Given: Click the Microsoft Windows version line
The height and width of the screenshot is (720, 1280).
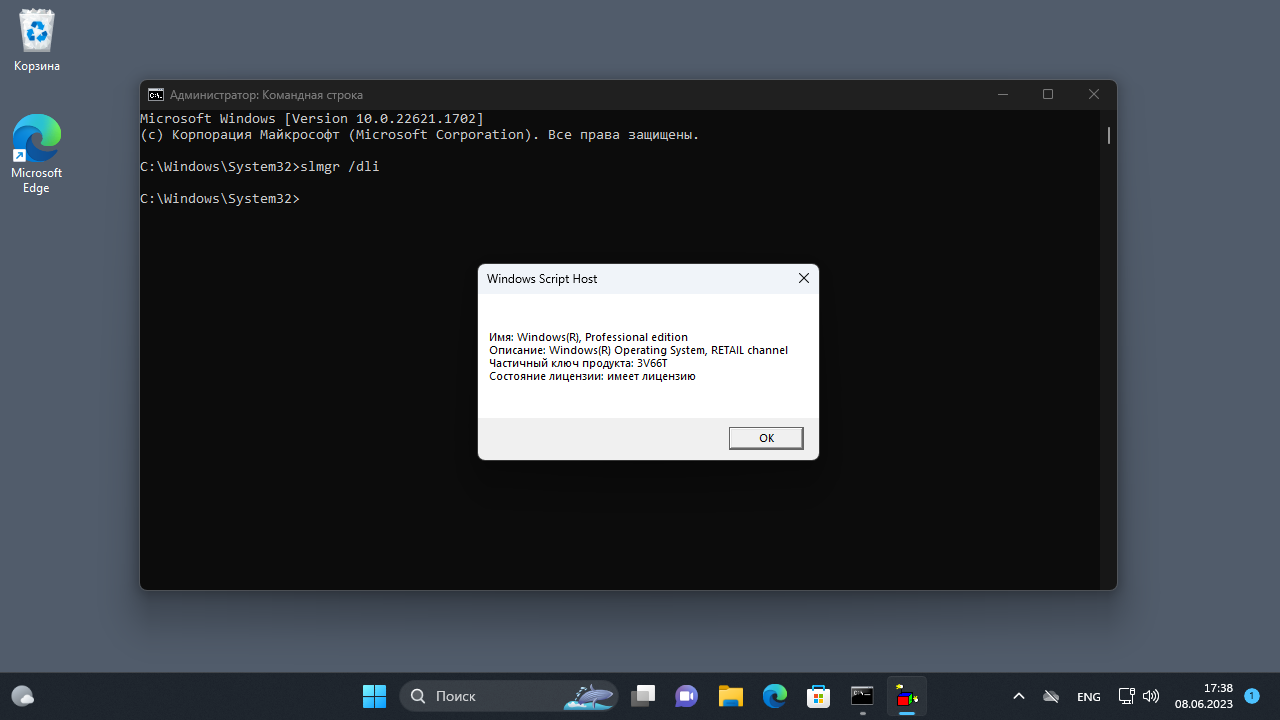Looking at the screenshot, I should (x=312, y=119).
